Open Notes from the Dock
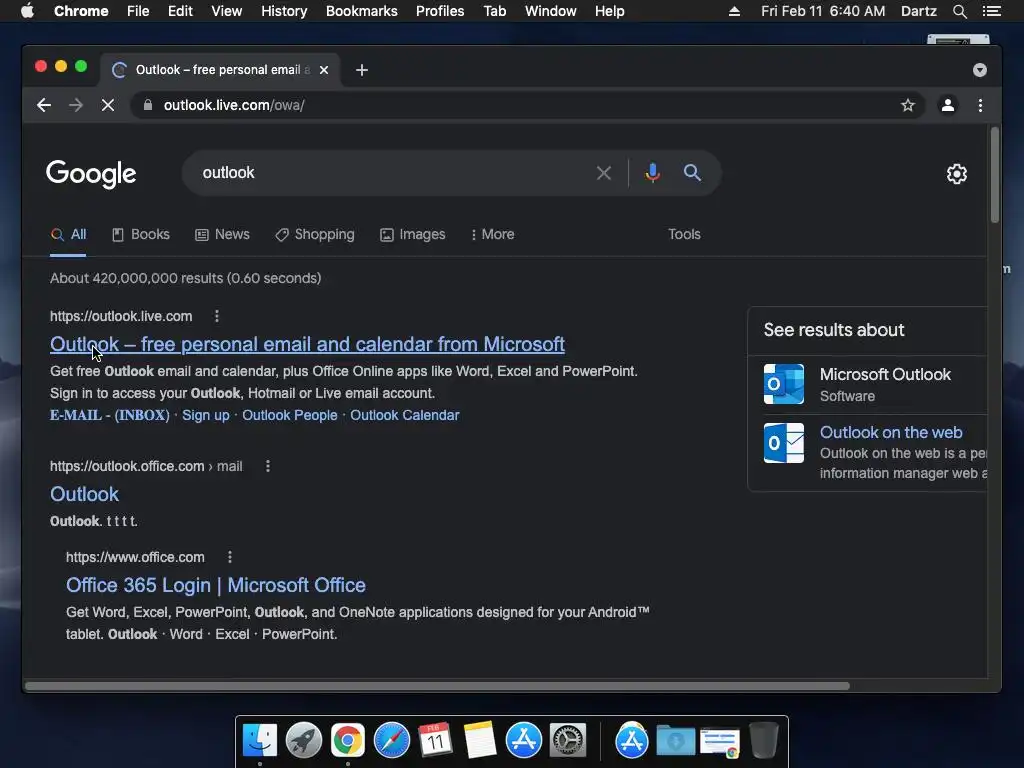 [x=479, y=741]
